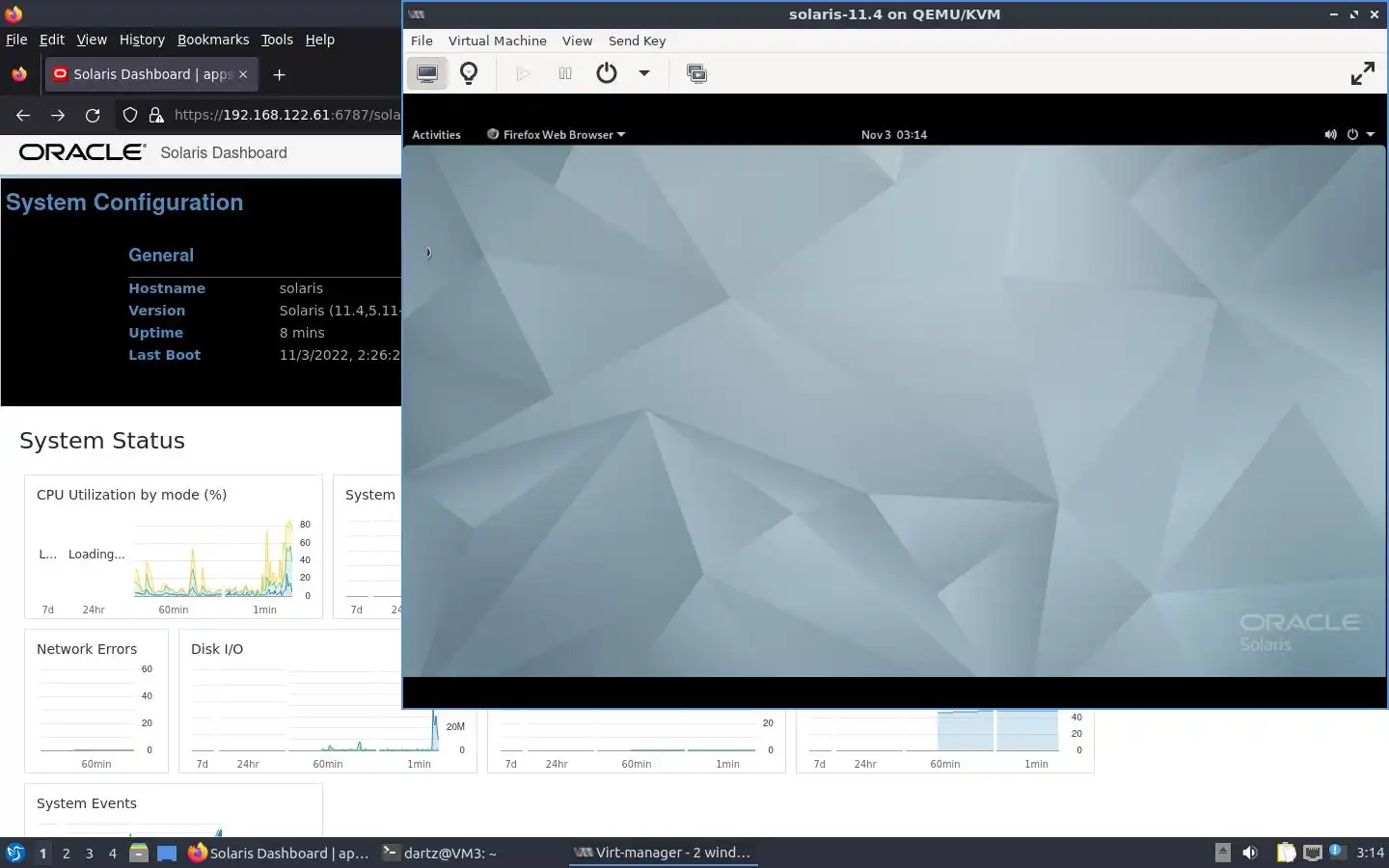This screenshot has width=1389, height=868.
Task: Click network status tray icon
Action: (x=1312, y=853)
